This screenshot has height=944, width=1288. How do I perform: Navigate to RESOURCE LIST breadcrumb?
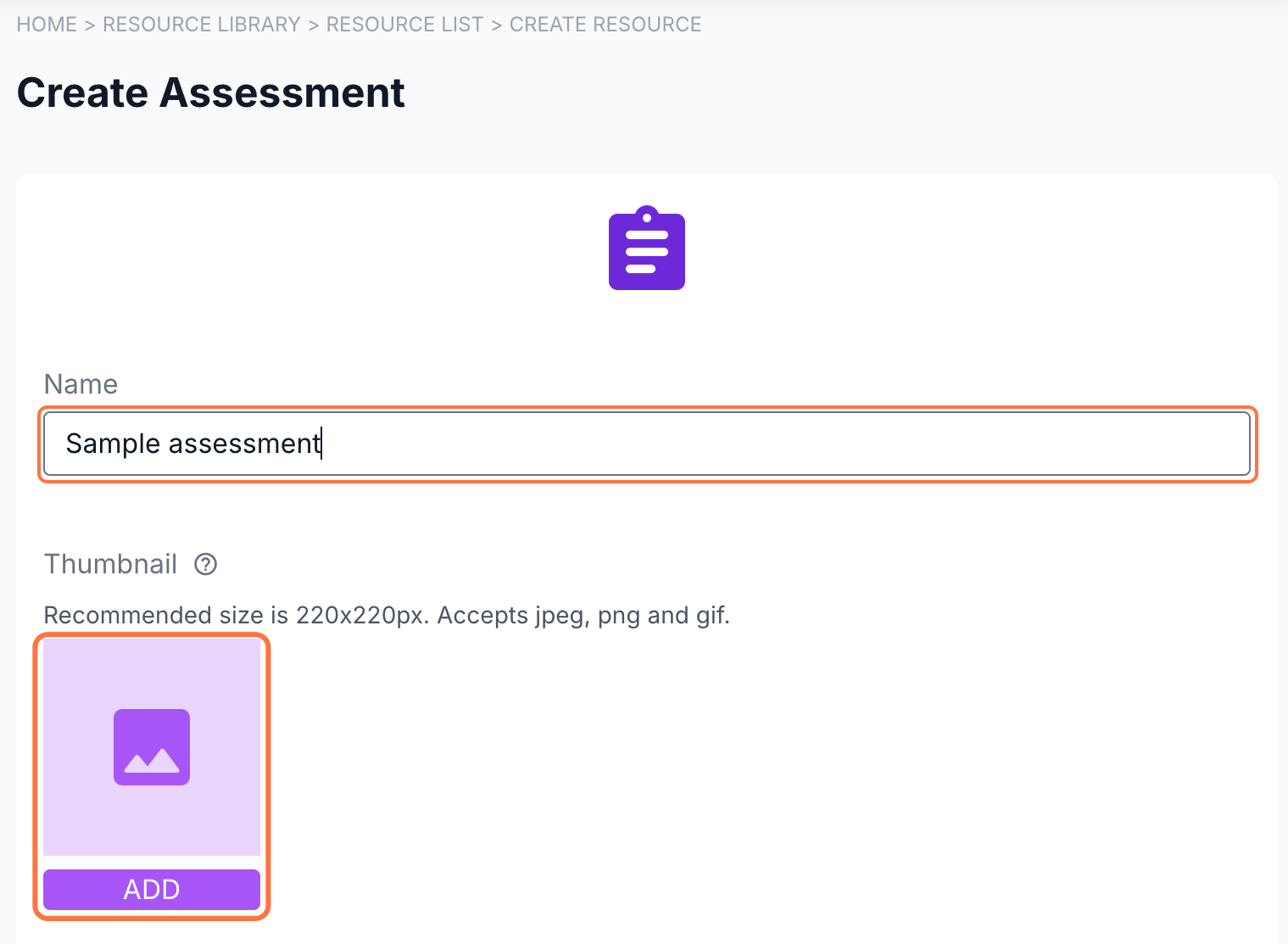[x=404, y=25]
